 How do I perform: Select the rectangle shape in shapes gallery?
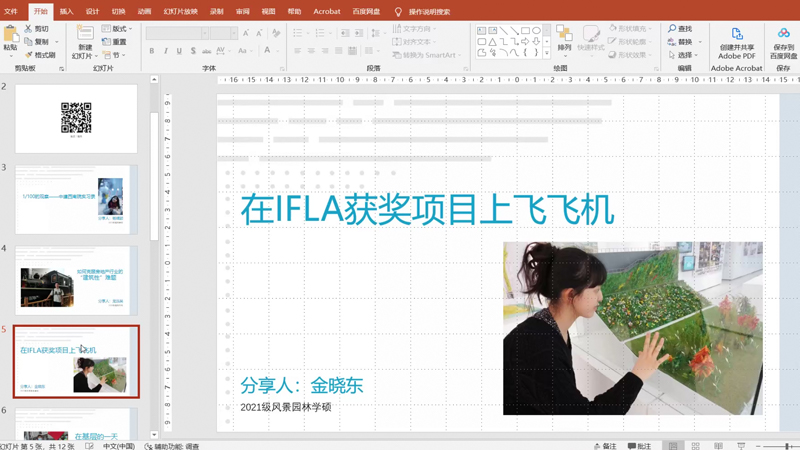525,31
